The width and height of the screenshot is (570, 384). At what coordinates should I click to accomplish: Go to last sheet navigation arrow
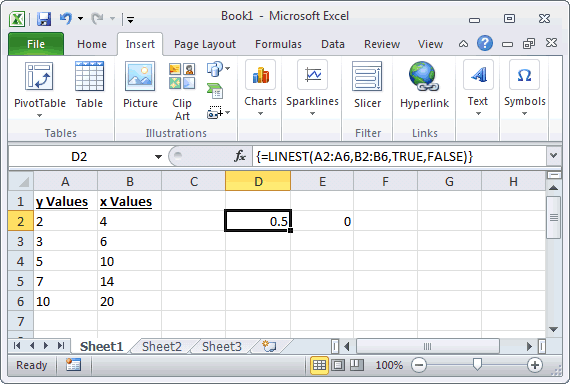[x=61, y=346]
